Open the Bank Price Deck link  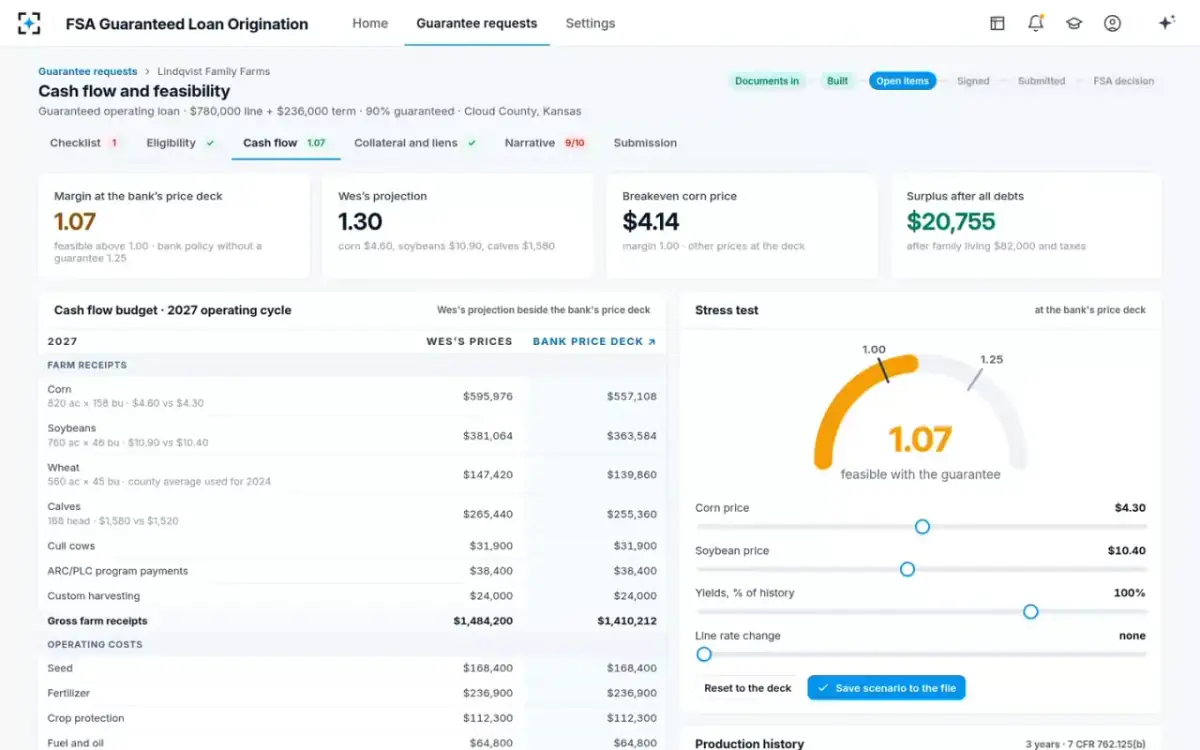(594, 342)
